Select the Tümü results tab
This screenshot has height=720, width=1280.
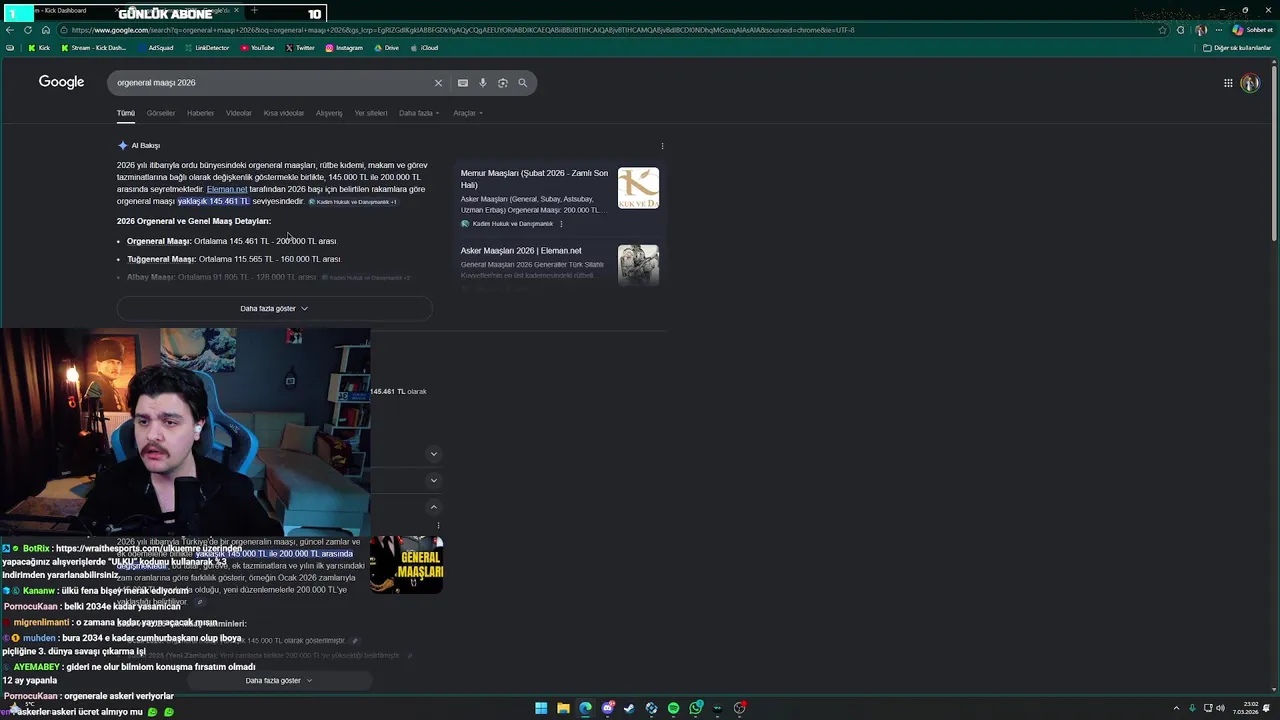pos(125,113)
